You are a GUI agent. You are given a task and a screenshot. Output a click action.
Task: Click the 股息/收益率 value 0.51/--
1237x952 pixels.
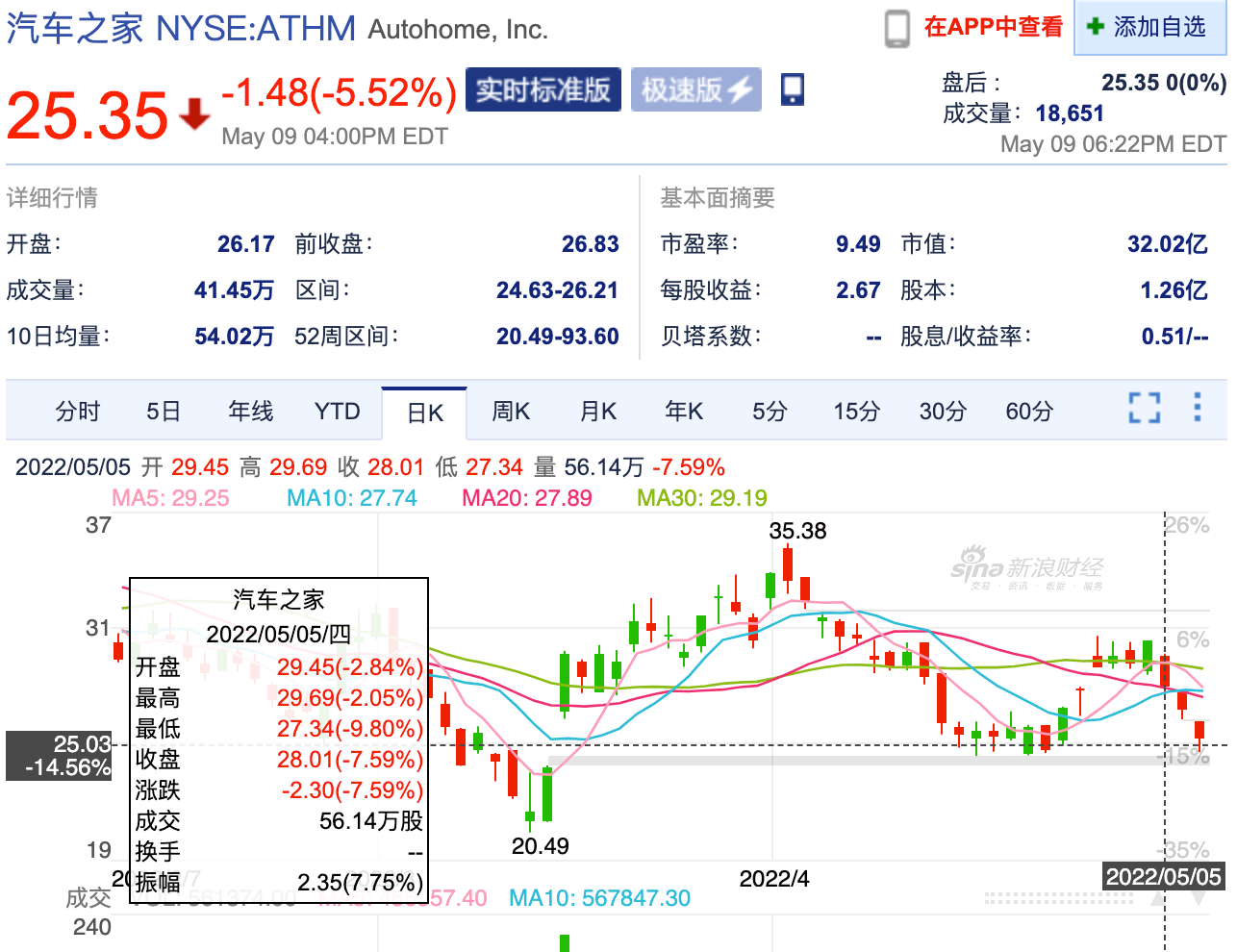point(1174,337)
